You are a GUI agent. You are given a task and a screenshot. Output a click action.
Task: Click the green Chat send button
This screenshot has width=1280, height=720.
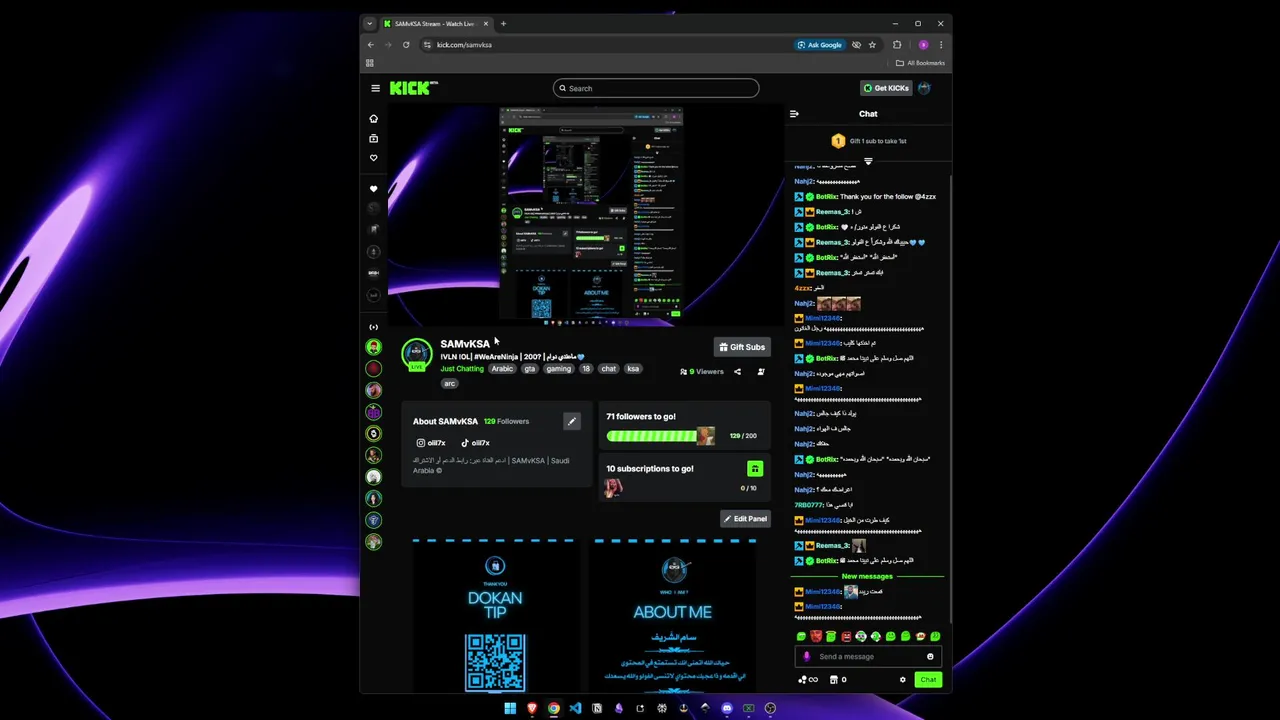[928, 680]
